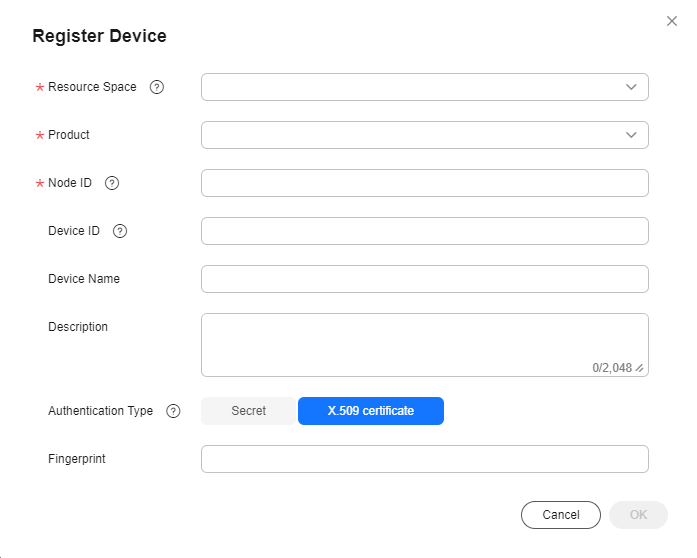Open the Product selection field
This screenshot has height=558, width=697.
[425, 135]
